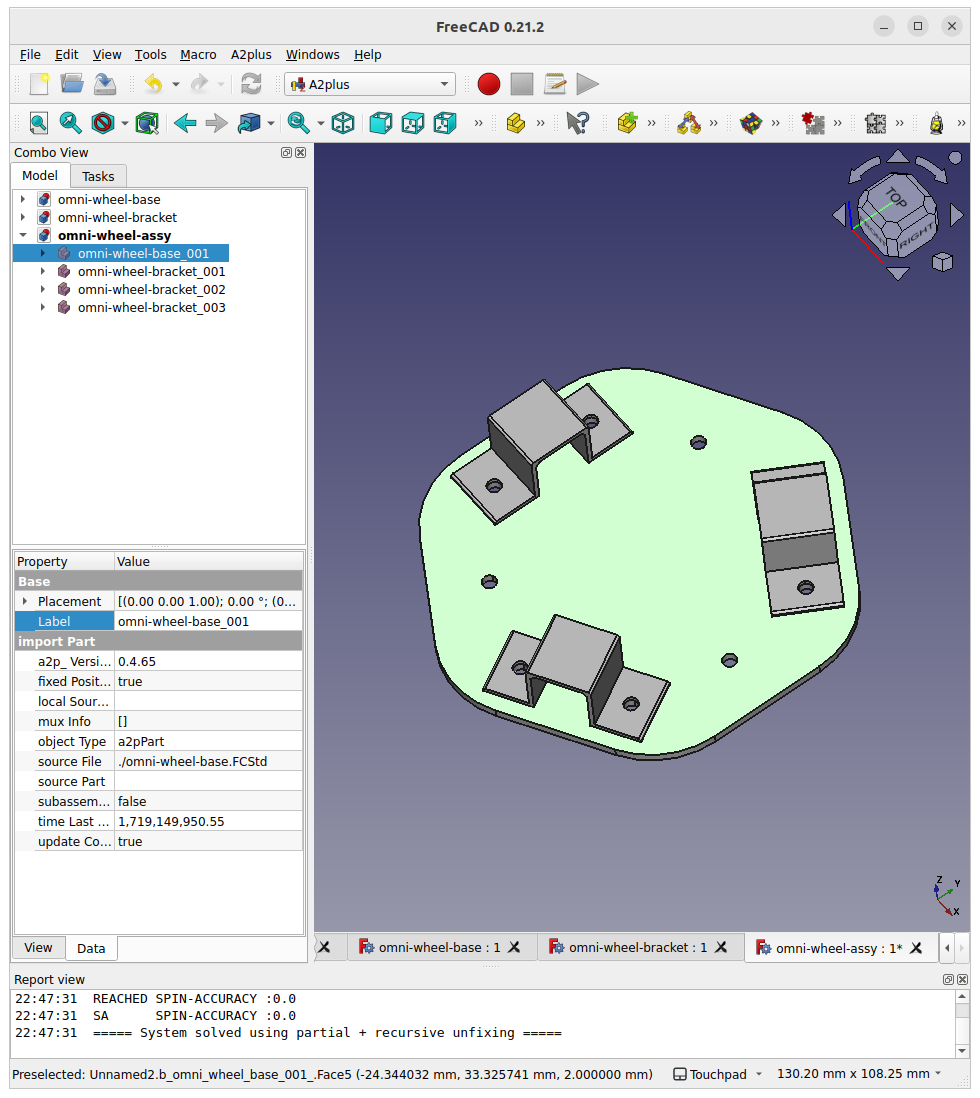Float the Combo View panel

click(287, 153)
